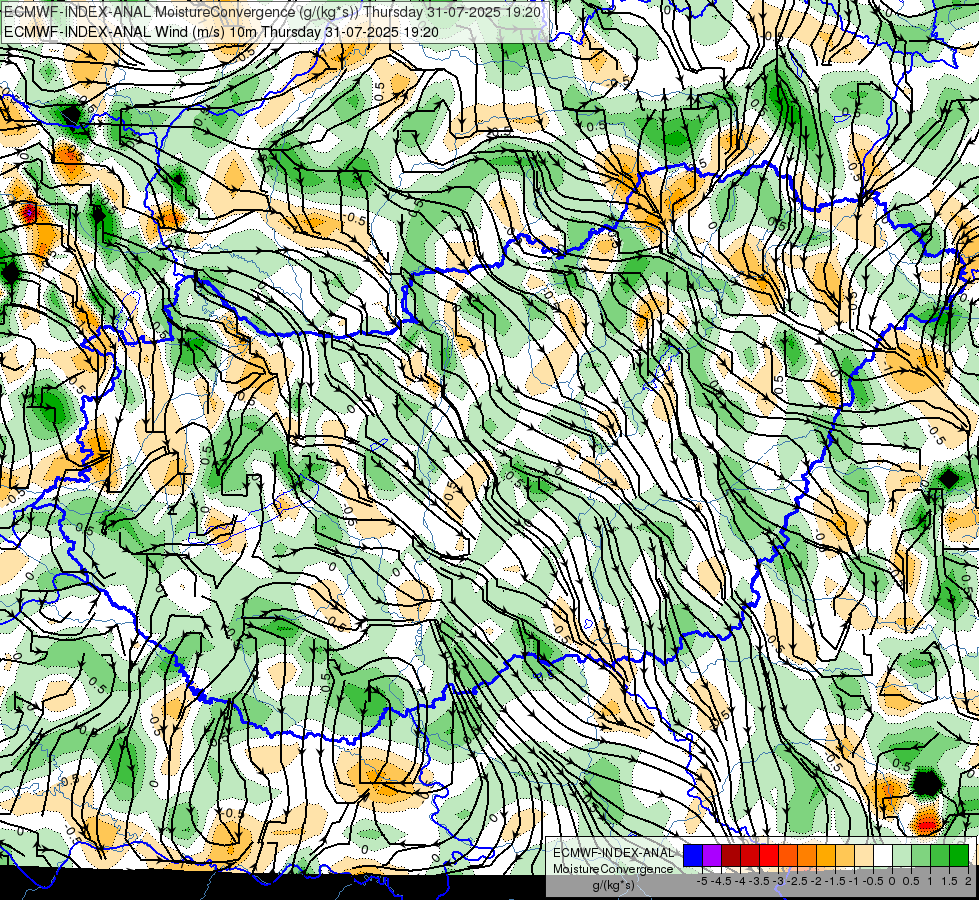Click darkest green swatch between 1.5 and 2
This screenshot has width=979, height=900.
[959, 855]
